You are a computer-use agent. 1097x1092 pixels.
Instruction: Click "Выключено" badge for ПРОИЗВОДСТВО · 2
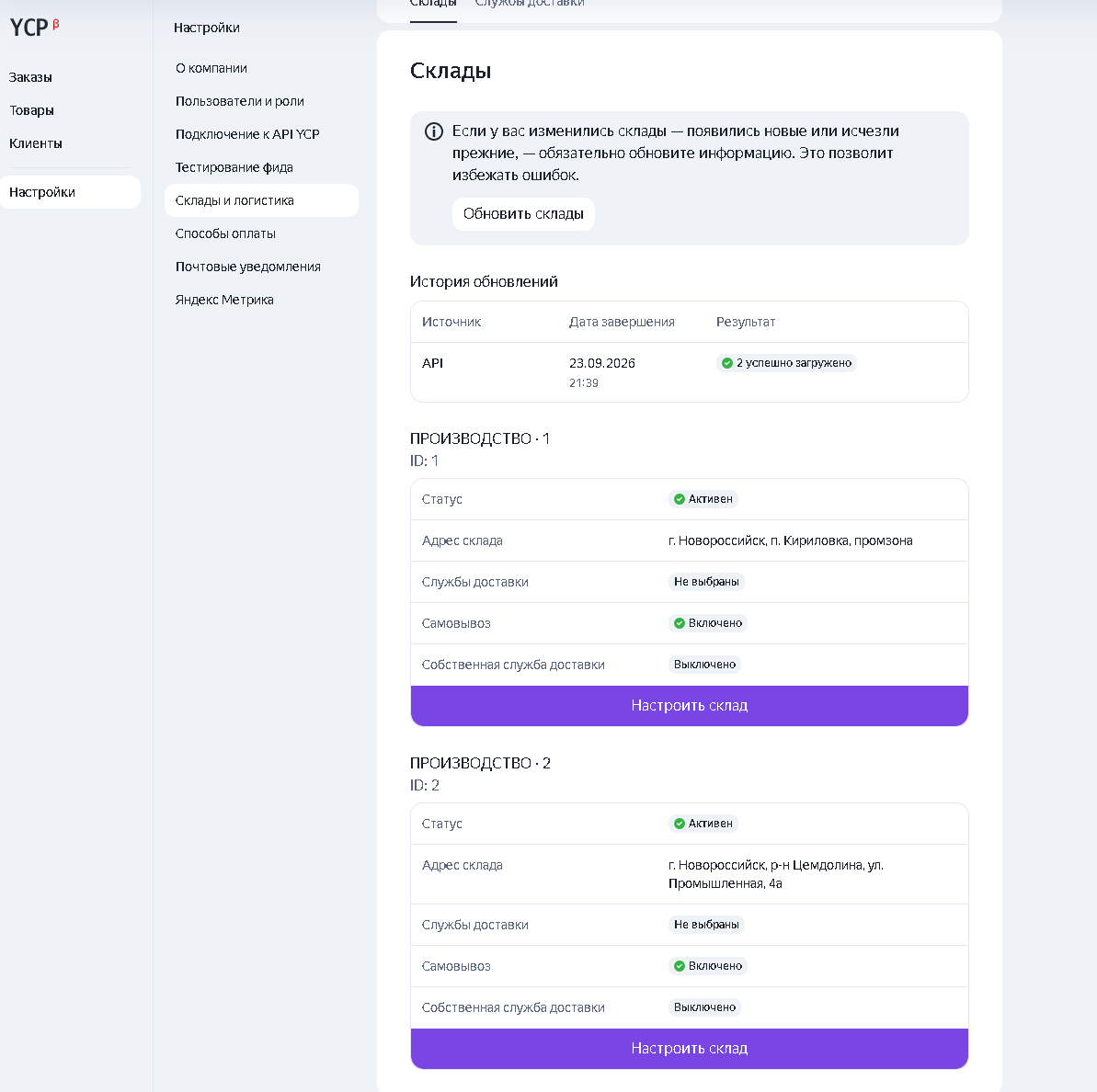pos(705,1007)
